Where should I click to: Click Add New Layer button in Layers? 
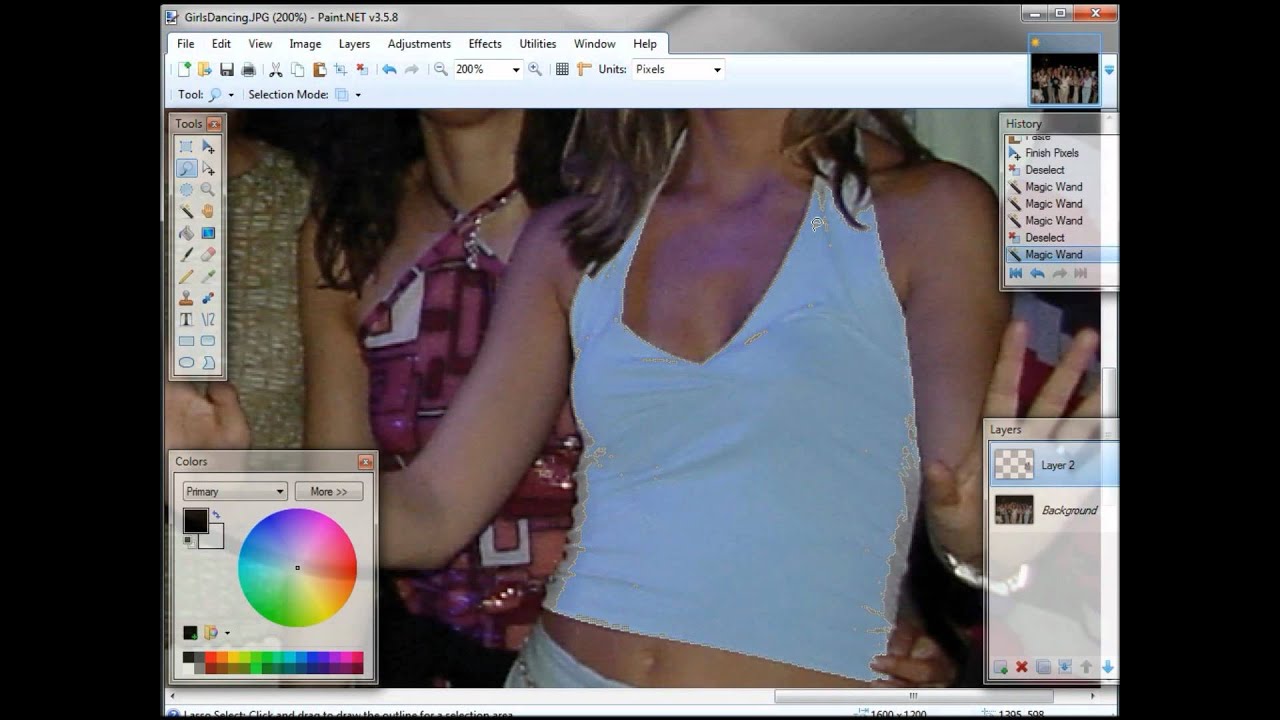(x=1000, y=667)
